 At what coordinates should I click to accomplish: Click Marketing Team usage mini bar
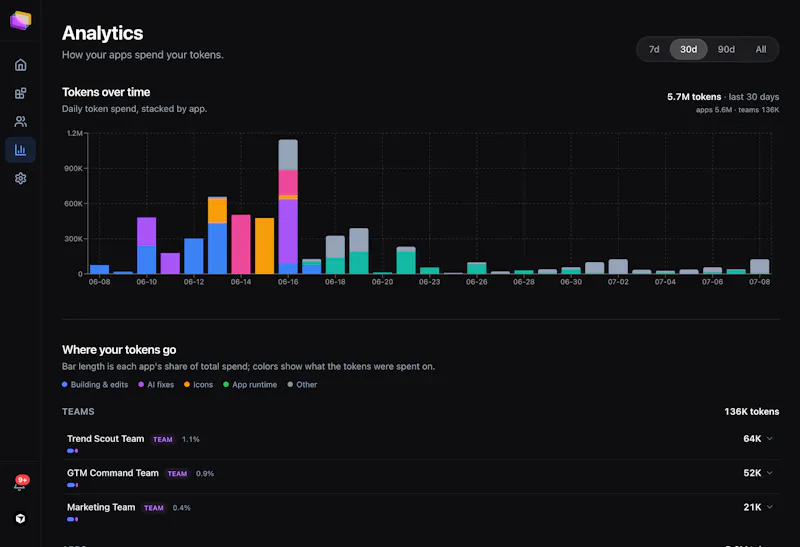pyautogui.click(x=72, y=519)
